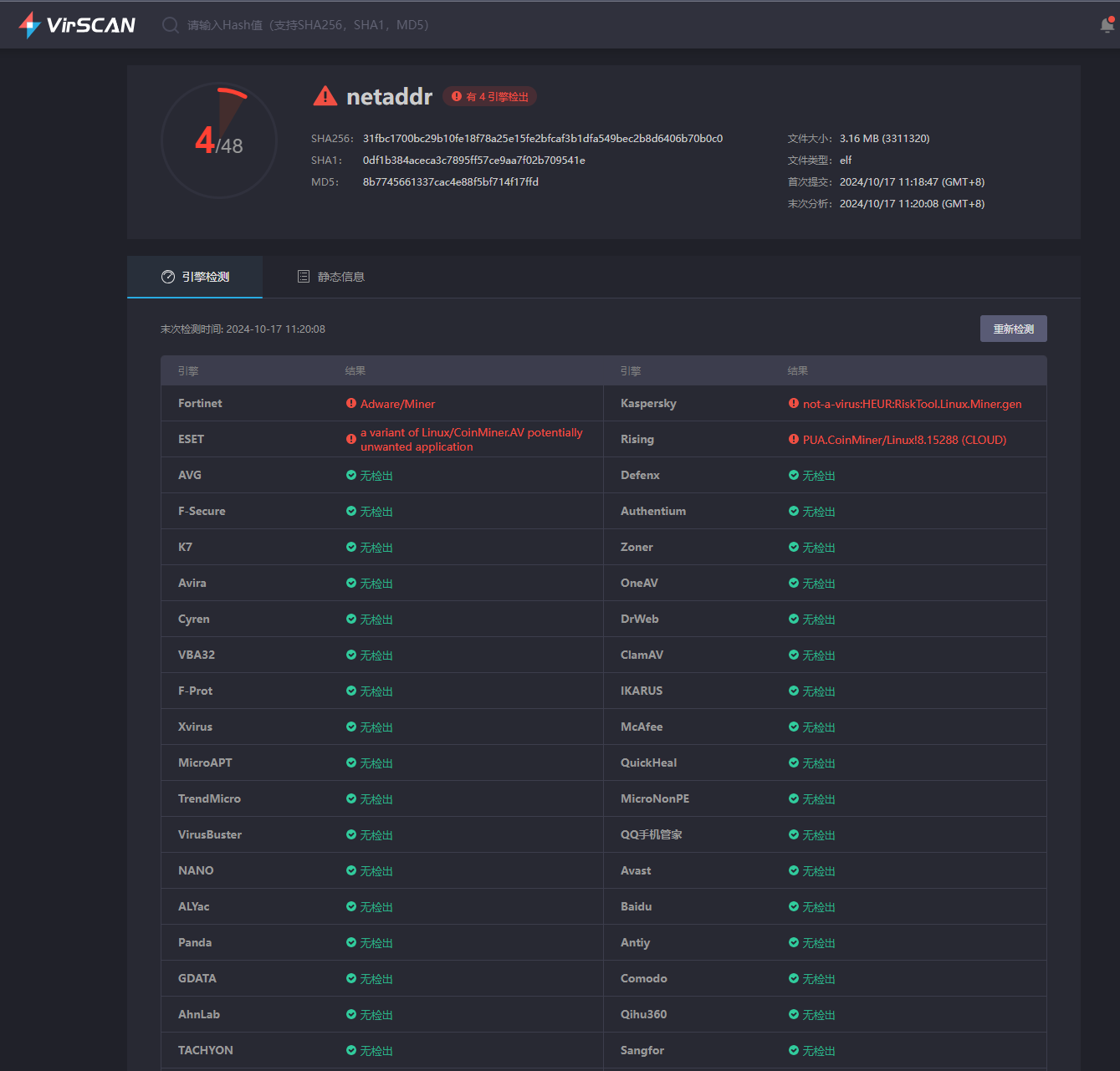Screen dimensions: 1120x1071
Task: Click the green check icon in Qihu360 row
Action: 794,1014
